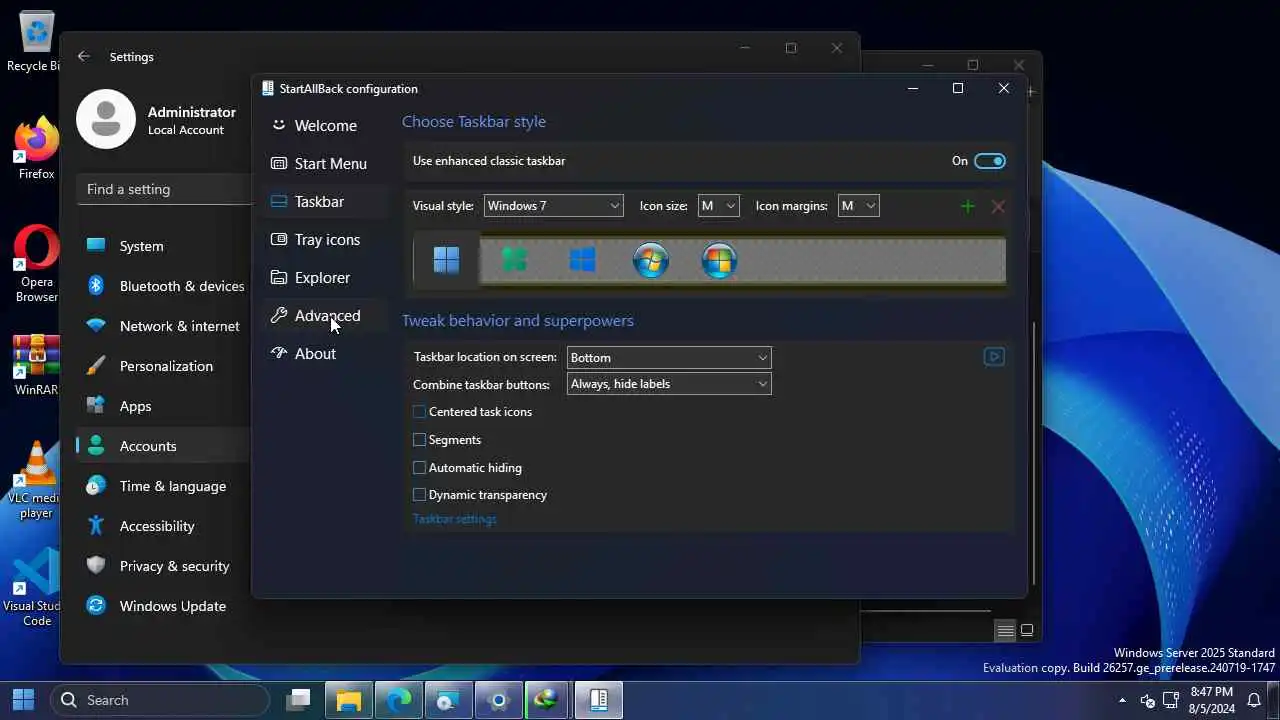Open System in Settings window
1280x720 pixels.
(x=163, y=246)
